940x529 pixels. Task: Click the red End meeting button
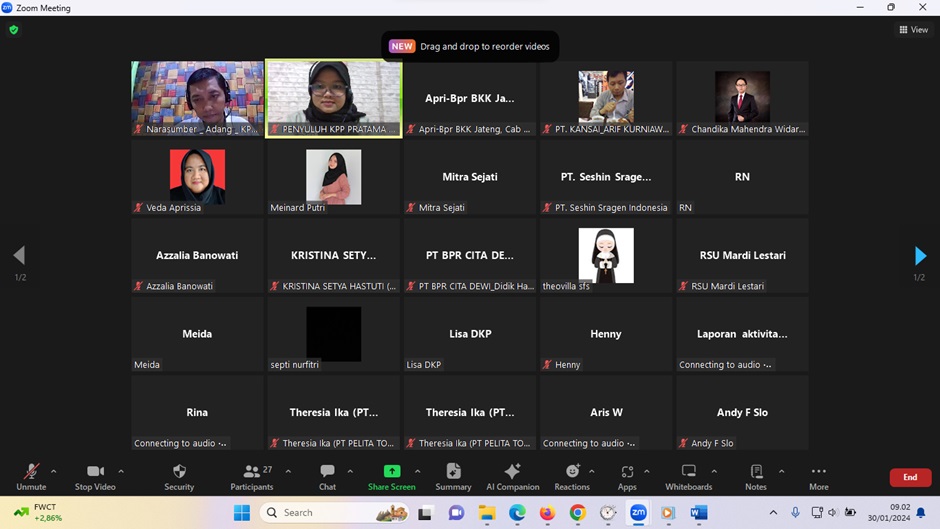(909, 477)
